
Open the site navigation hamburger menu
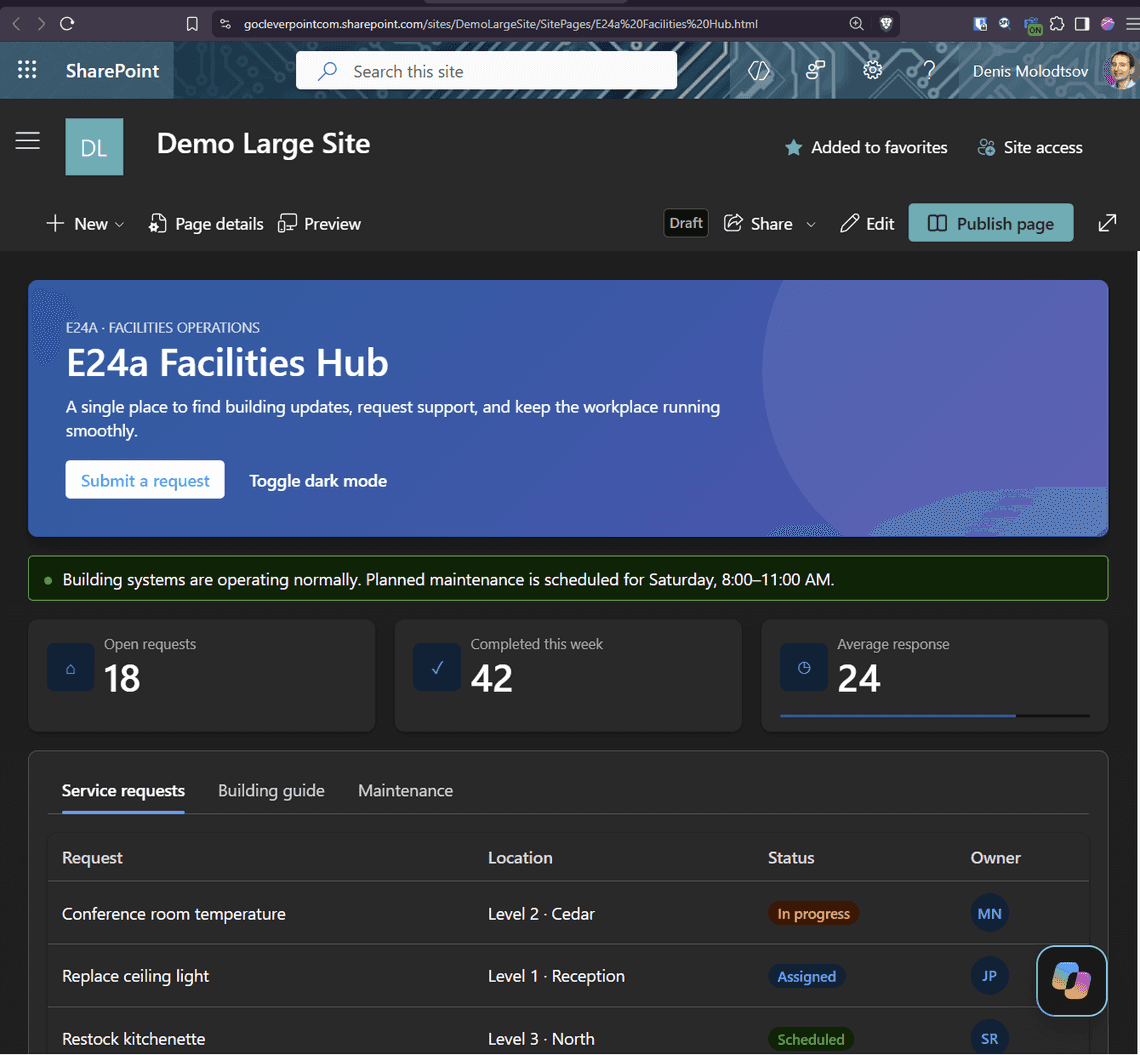point(28,140)
